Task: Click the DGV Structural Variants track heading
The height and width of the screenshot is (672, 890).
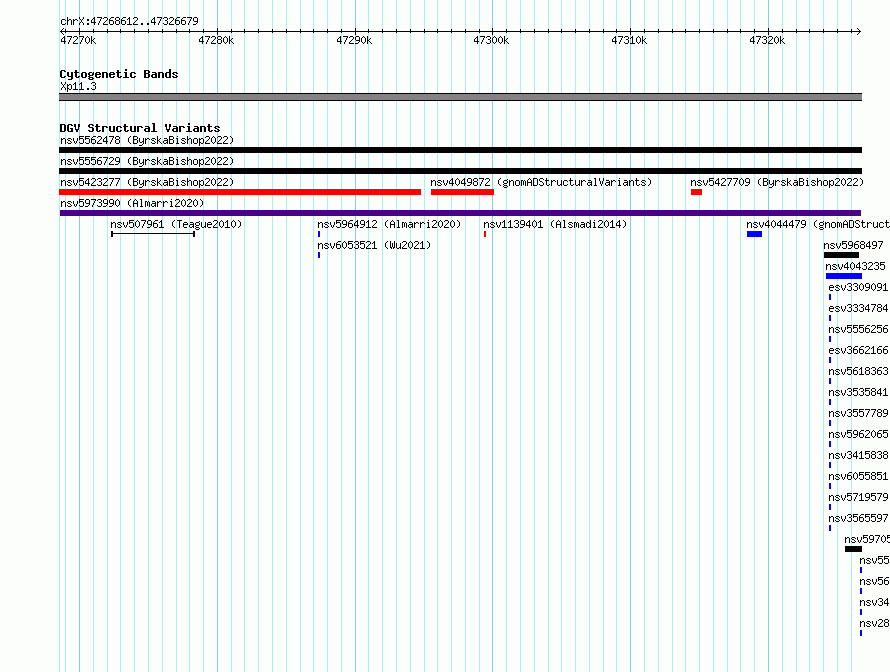Action: pyautogui.click(x=140, y=128)
